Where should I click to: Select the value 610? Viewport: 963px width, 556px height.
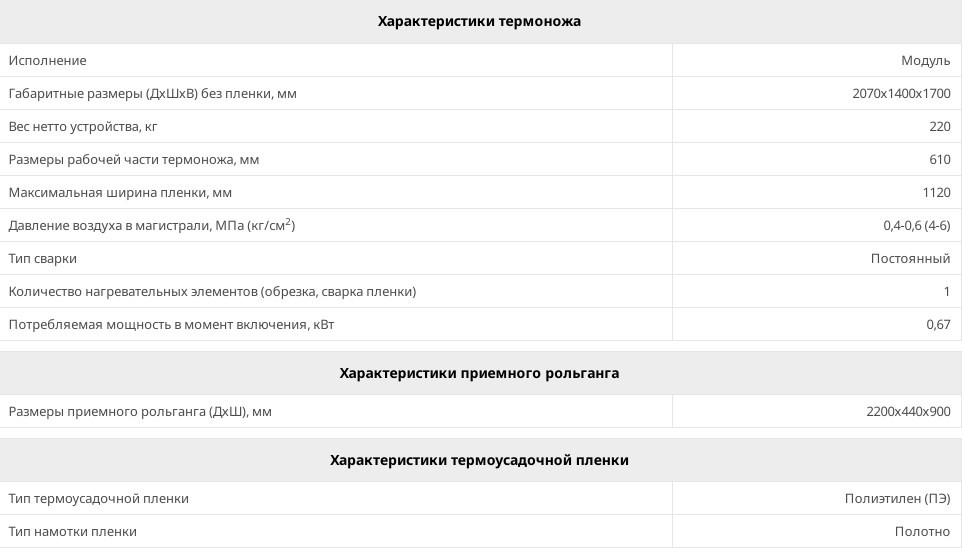click(x=939, y=160)
